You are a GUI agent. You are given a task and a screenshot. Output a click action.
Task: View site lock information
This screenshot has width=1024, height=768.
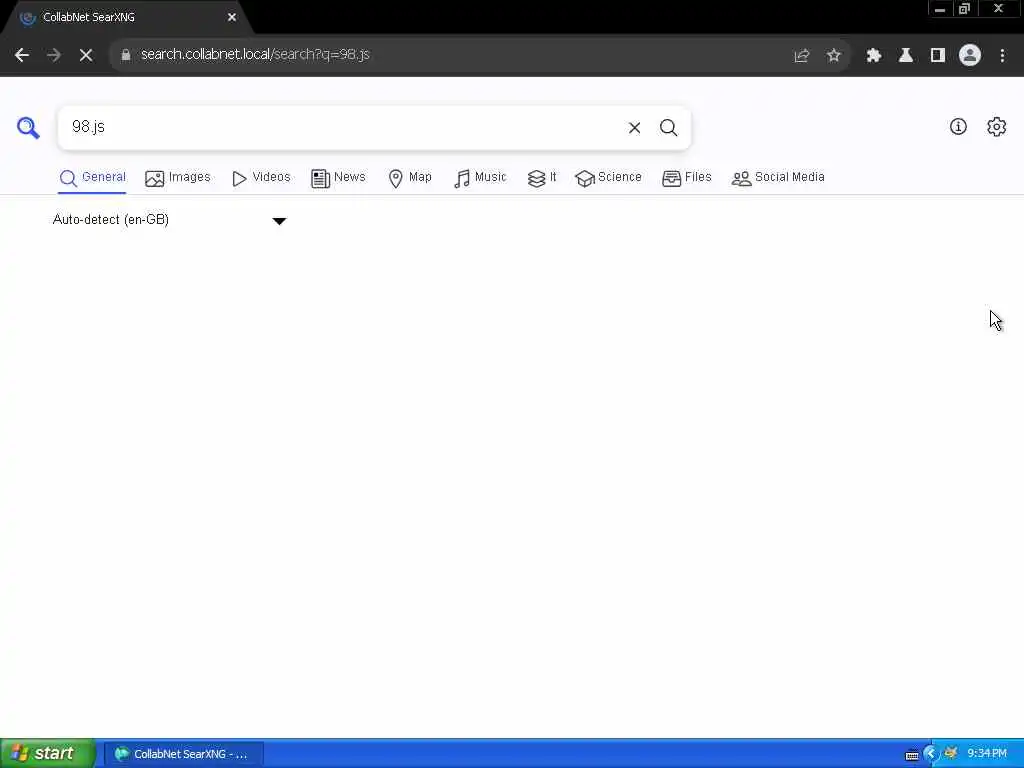126,55
